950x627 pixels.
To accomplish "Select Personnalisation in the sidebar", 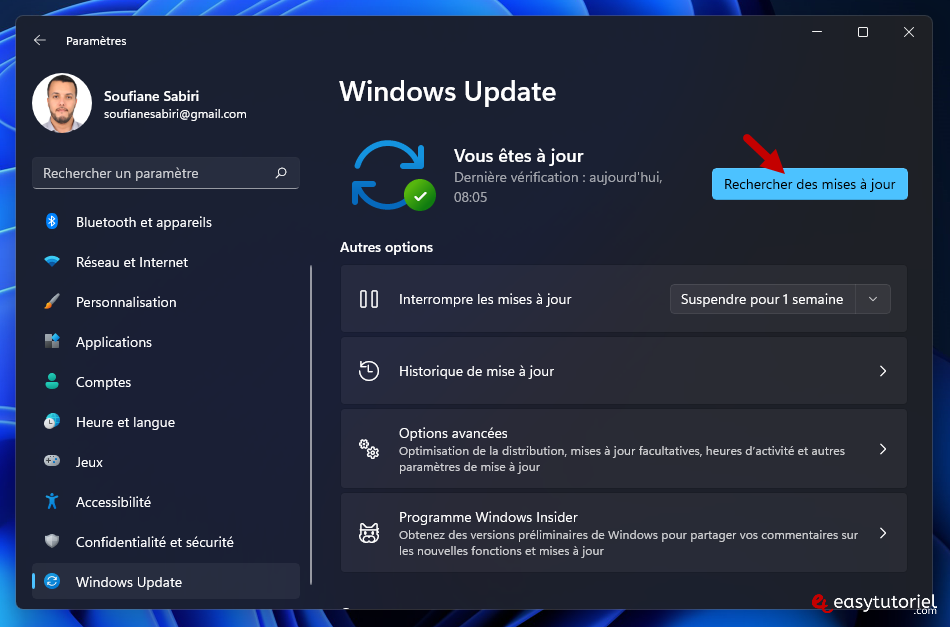I will click(165, 302).
